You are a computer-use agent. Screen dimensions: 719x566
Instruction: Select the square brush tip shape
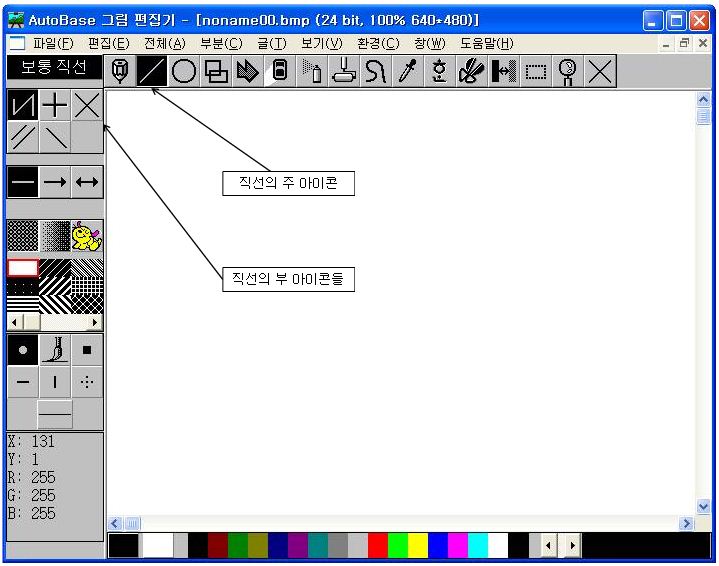pyautogui.click(x=87, y=350)
